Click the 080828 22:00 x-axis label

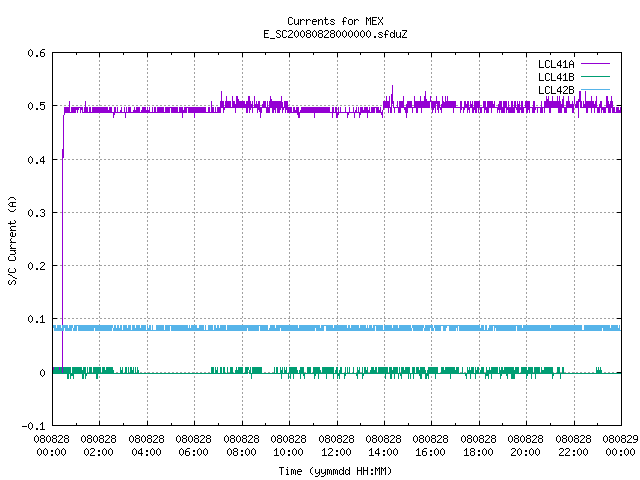pyautogui.click(x=574, y=446)
